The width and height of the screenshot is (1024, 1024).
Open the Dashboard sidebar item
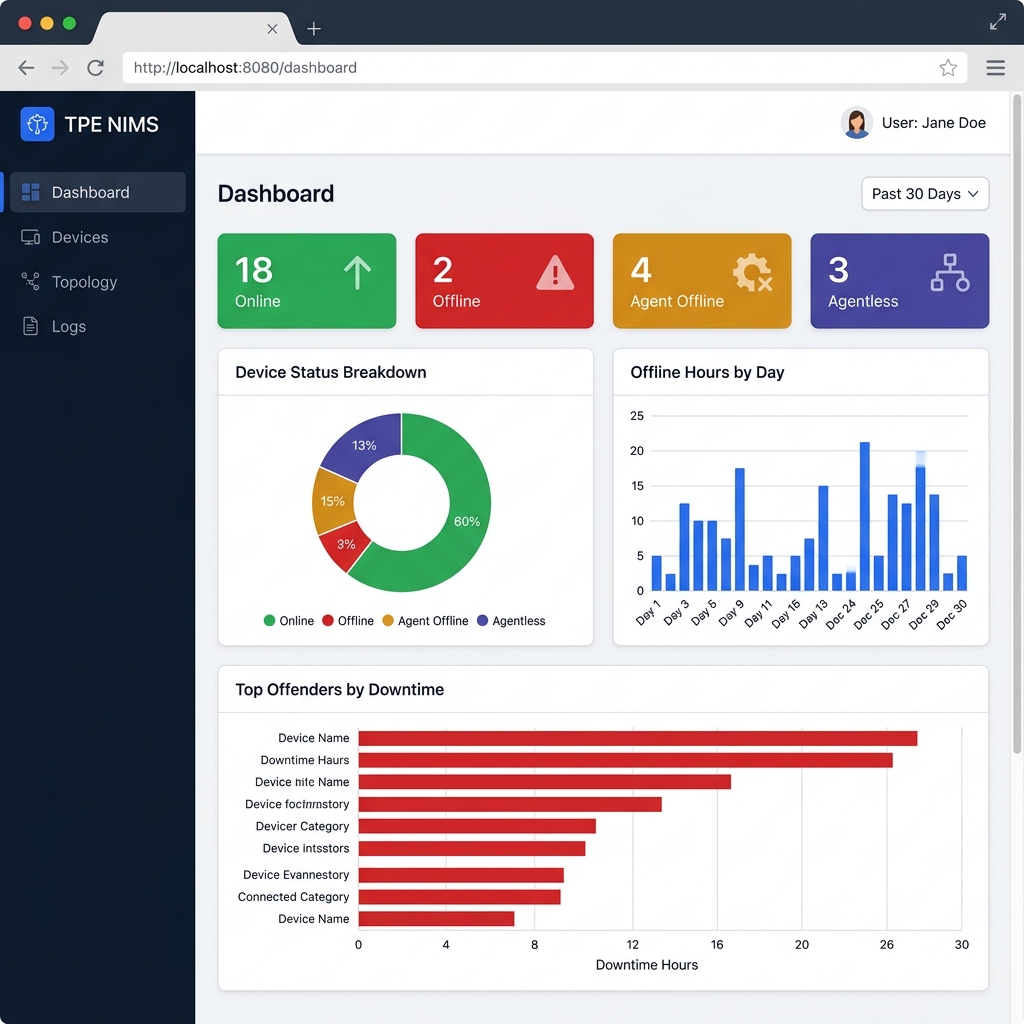click(x=98, y=192)
